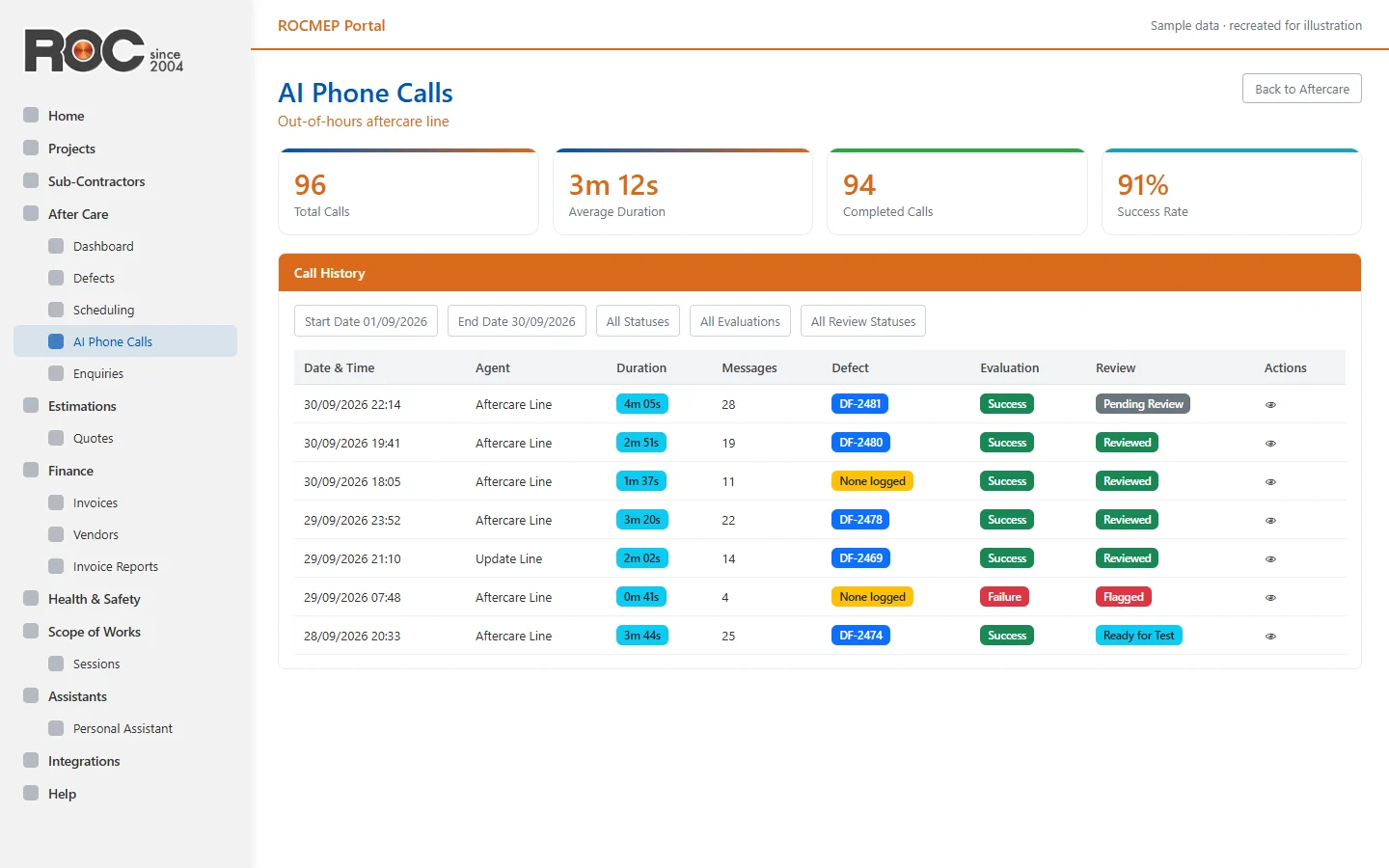Select AI Phone Calls in the sidebar
The image size is (1389, 868).
pyautogui.click(x=125, y=341)
